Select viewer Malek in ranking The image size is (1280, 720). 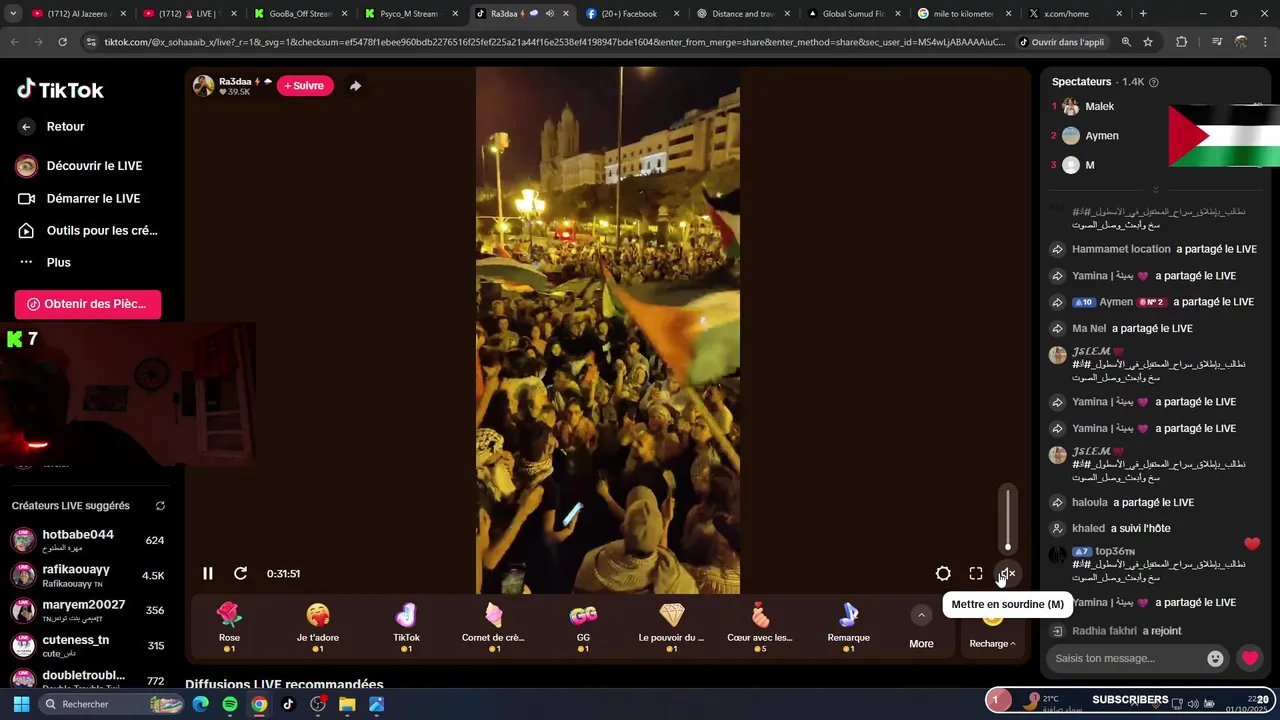click(x=1098, y=106)
